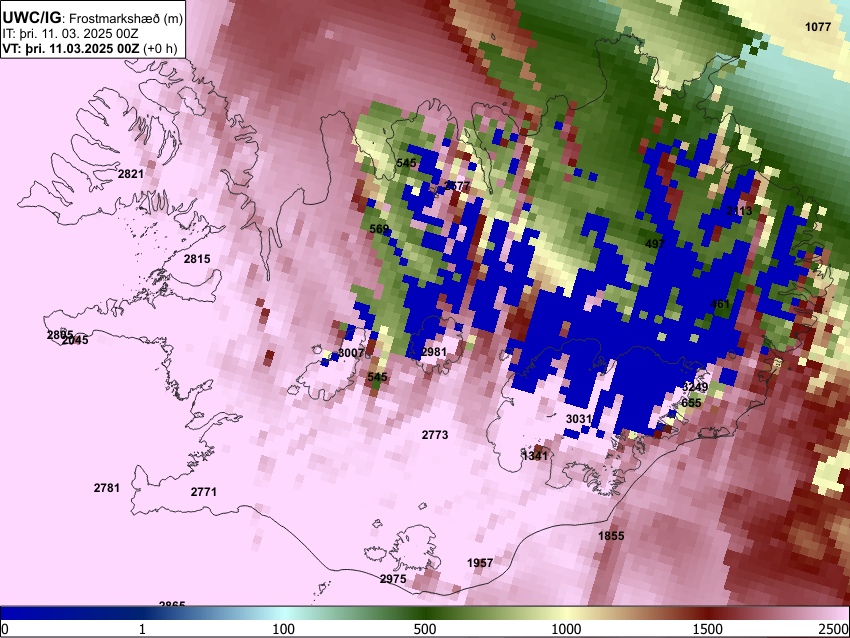
Task: Click the 2577 value label
Action: (457, 185)
